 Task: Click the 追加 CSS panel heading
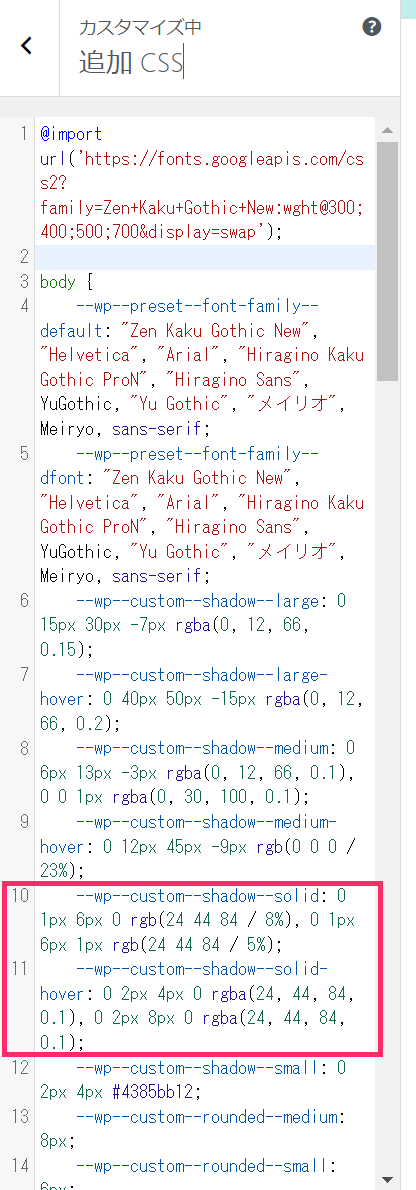(x=131, y=62)
